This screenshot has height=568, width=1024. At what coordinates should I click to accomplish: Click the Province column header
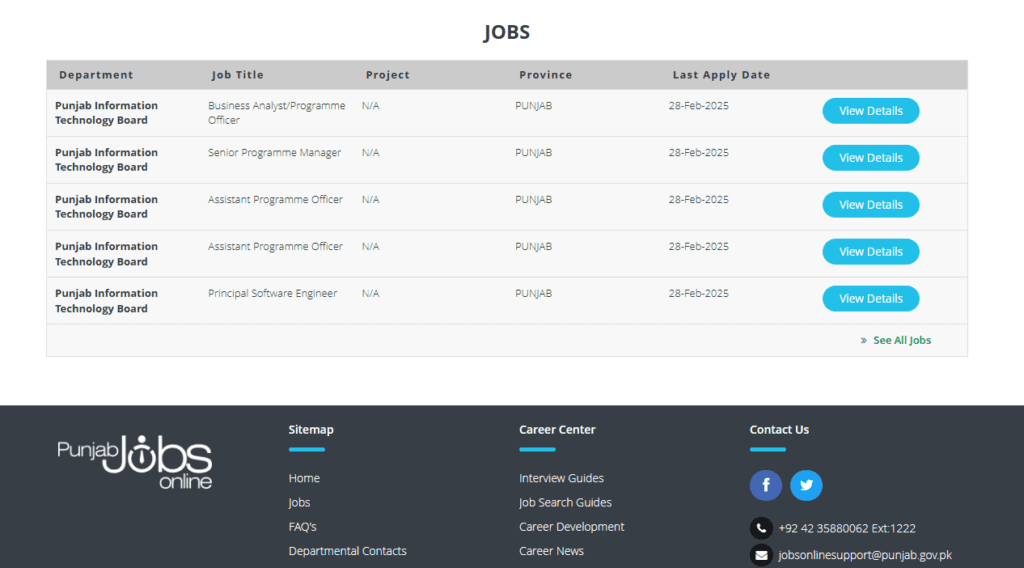coord(546,74)
